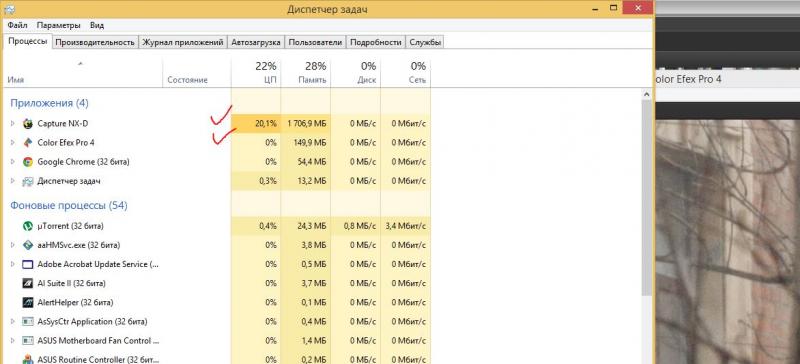Click the aaHMSvc.exe process icon
This screenshot has height=364, width=800.
28,245
